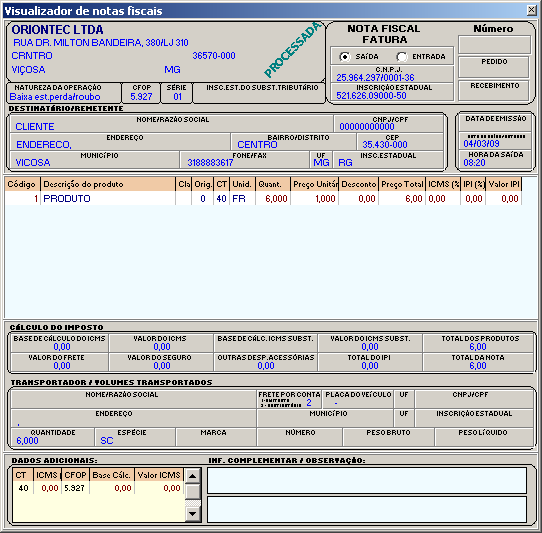Image resolution: width=542 pixels, height=533 pixels.
Task: Click the scroll up arrow in Dados Adicionais
Action: pyautogui.click(x=193, y=476)
